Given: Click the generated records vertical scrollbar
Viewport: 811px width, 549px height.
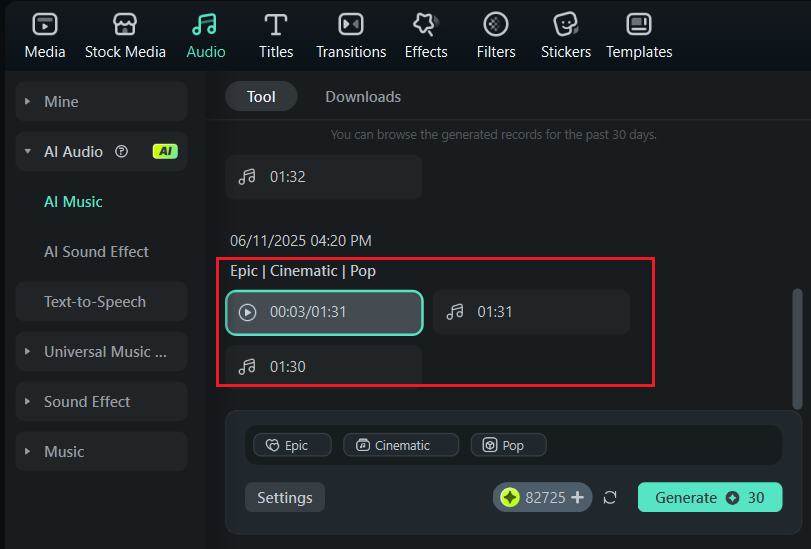Looking at the screenshot, I should (797, 349).
